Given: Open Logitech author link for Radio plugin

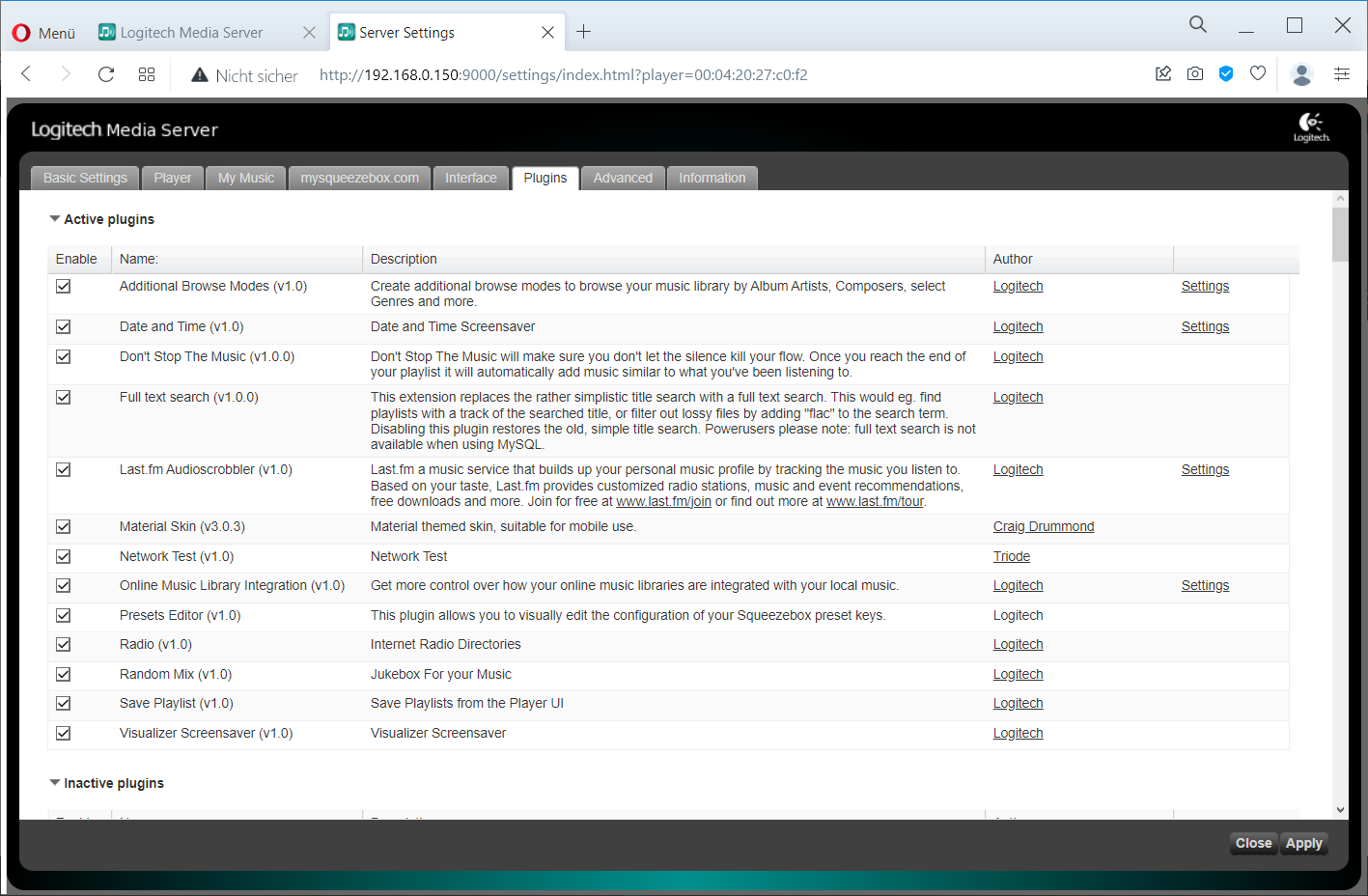Looking at the screenshot, I should click(1018, 644).
